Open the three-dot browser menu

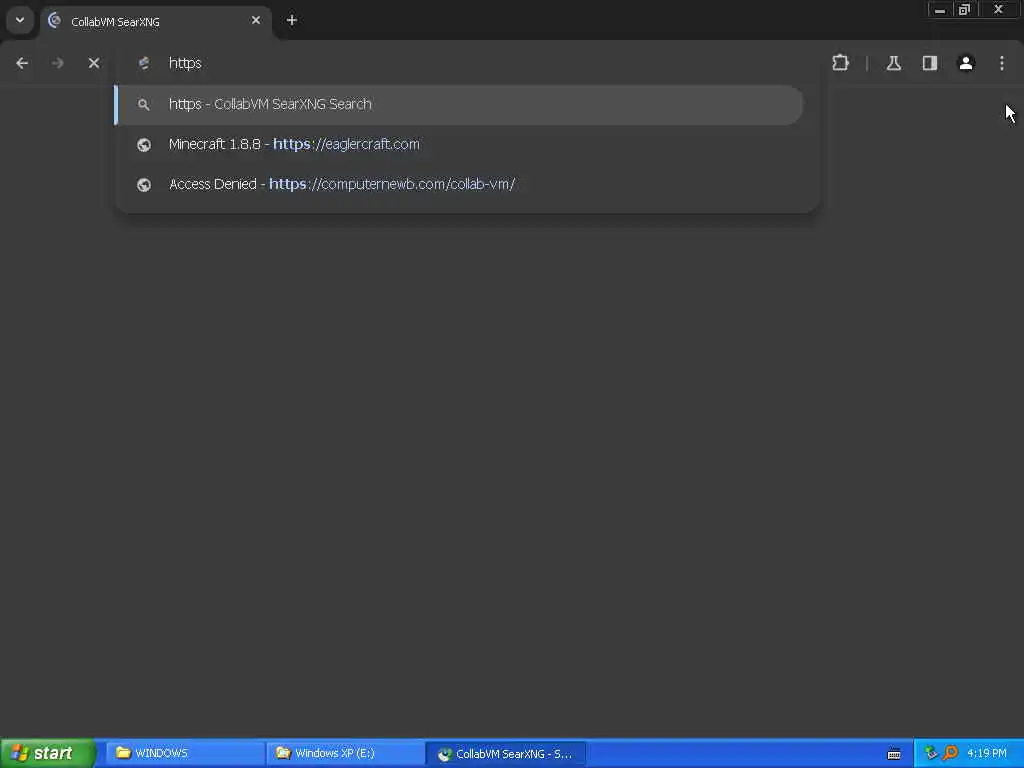1002,63
